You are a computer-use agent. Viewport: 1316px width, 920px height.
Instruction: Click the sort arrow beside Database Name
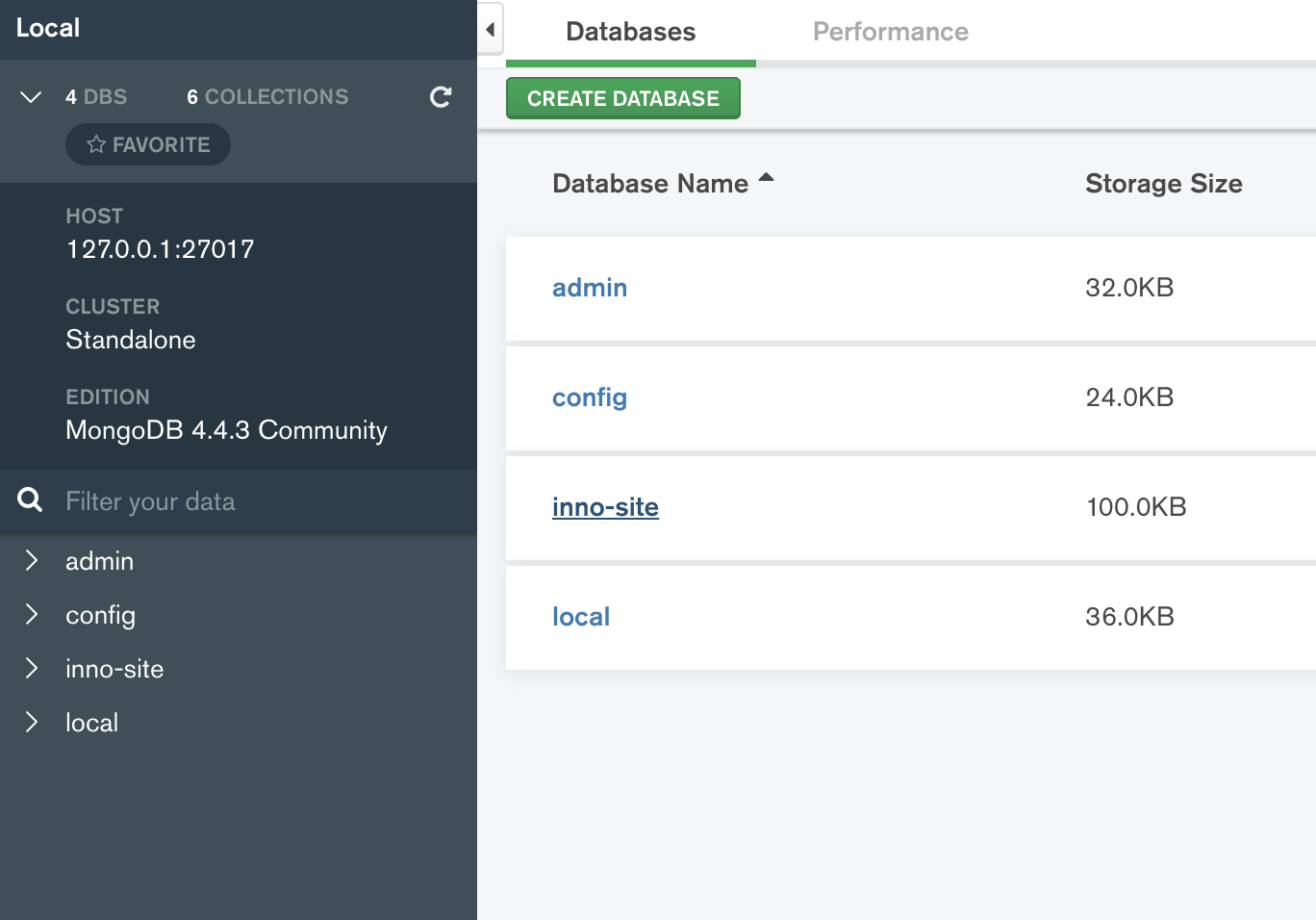point(767,177)
